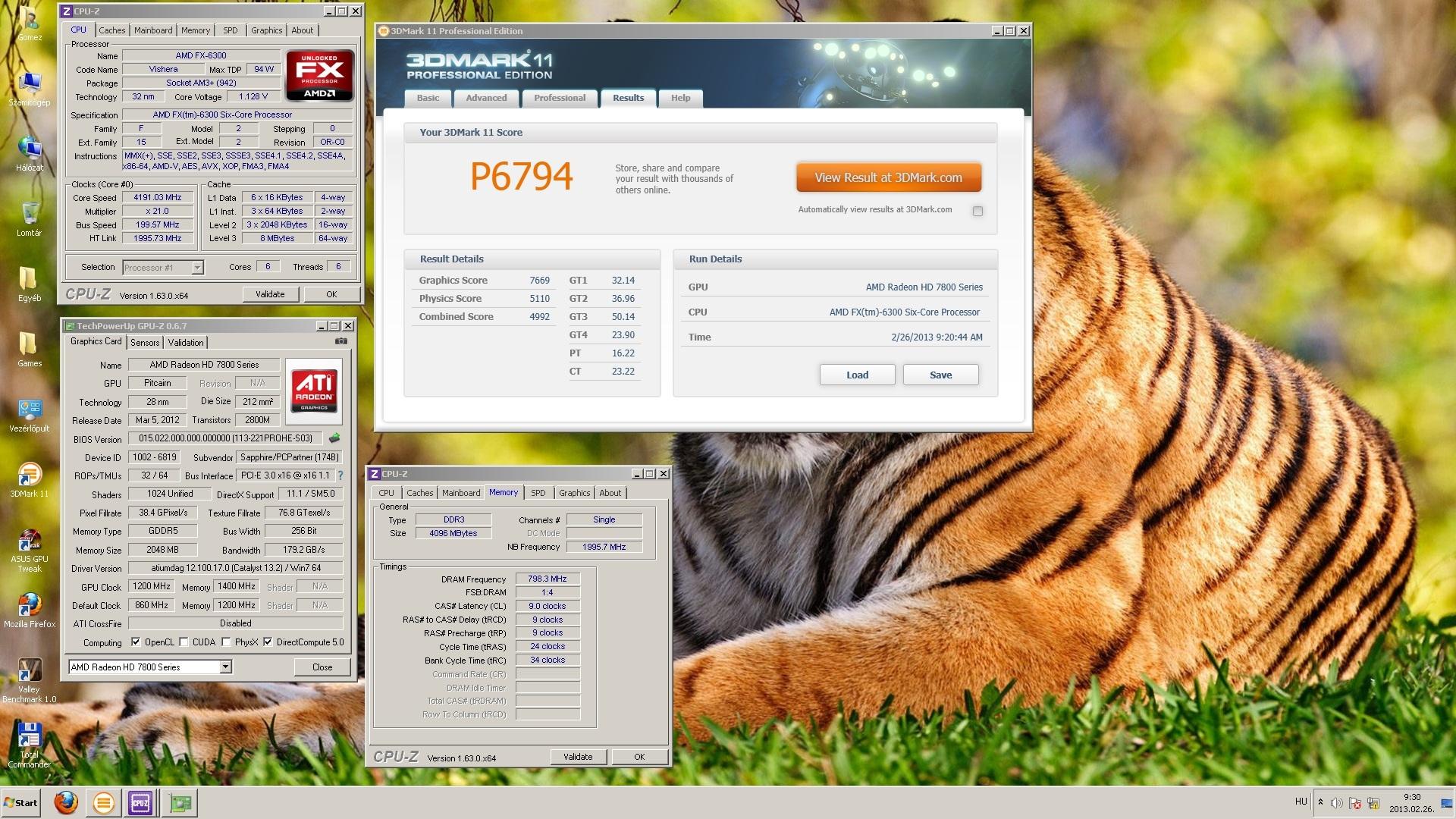Open the Hálózat network desktop icon
Image resolution: width=1456 pixels, height=819 pixels.
[x=29, y=154]
